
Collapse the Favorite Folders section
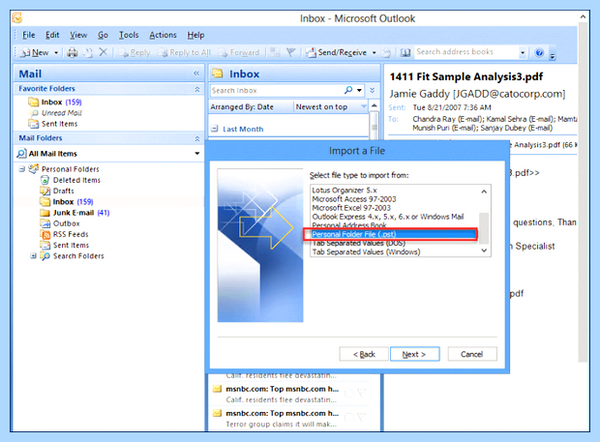click(x=197, y=89)
